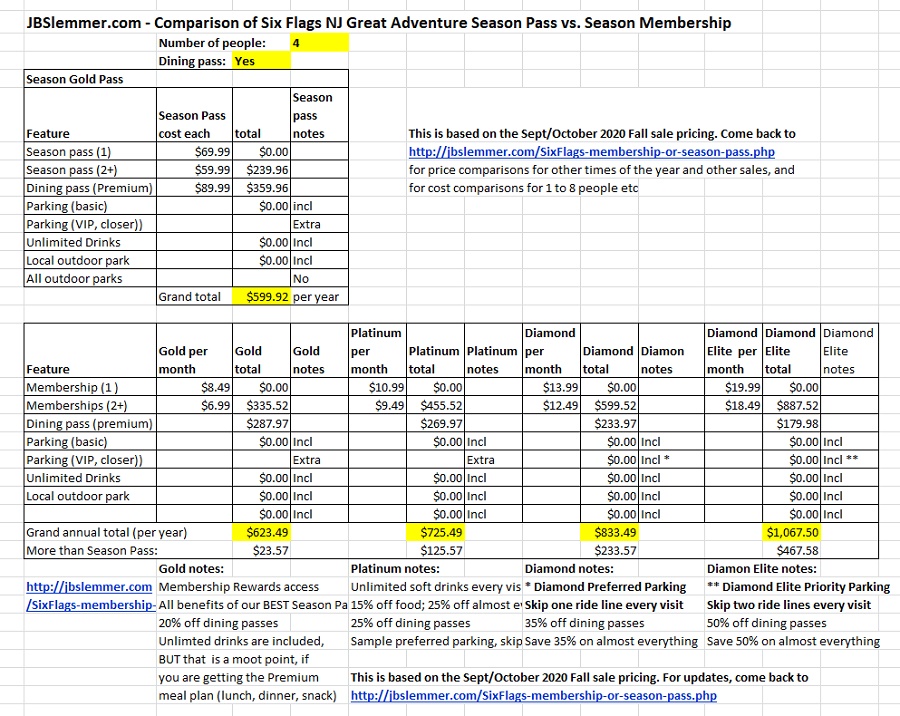Click the 'More than Season Pass:' label
This screenshot has width=900, height=716.
pos(91,551)
